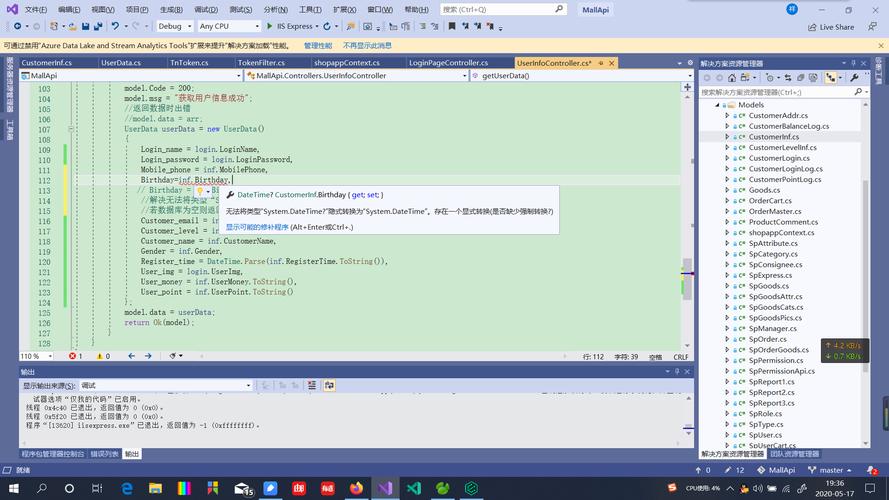The width and height of the screenshot is (889, 500).
Task: Open Firefox from the Windows taskbar
Action: point(356,488)
